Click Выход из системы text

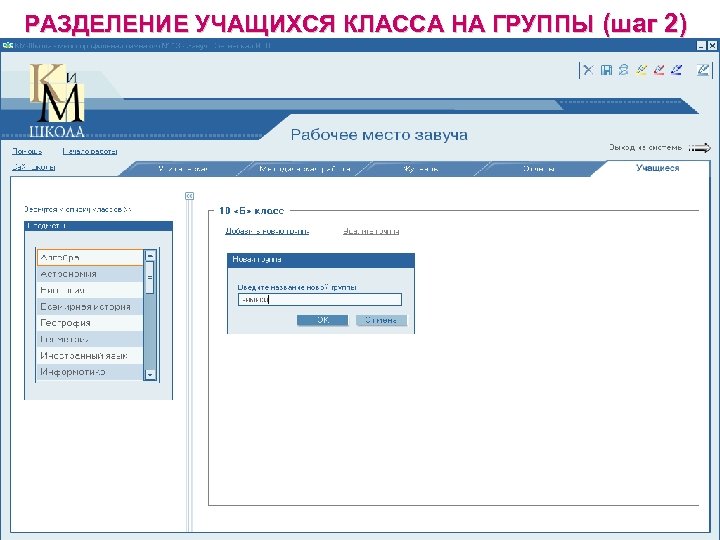pos(645,147)
